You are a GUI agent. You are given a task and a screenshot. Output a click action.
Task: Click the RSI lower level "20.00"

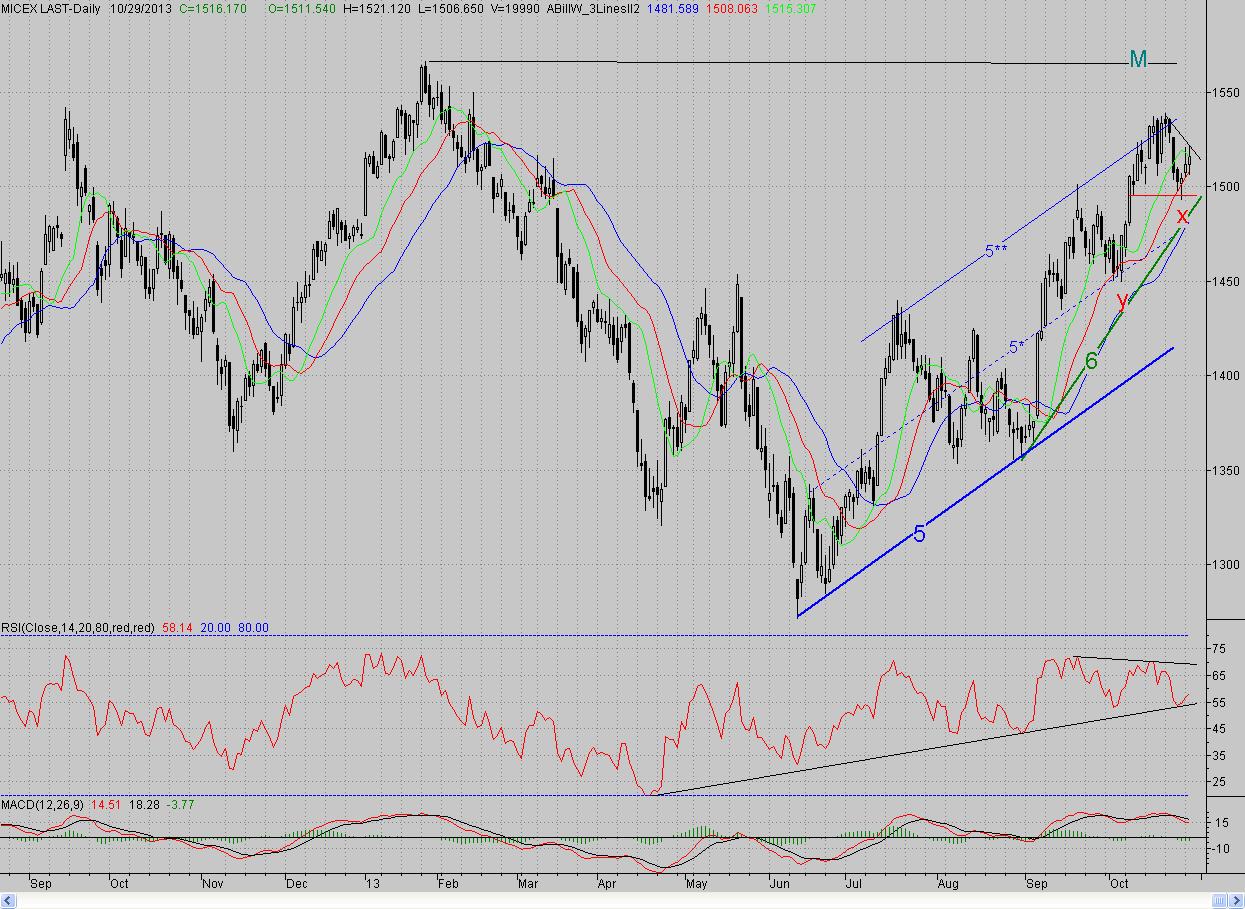pyautogui.click(x=214, y=628)
